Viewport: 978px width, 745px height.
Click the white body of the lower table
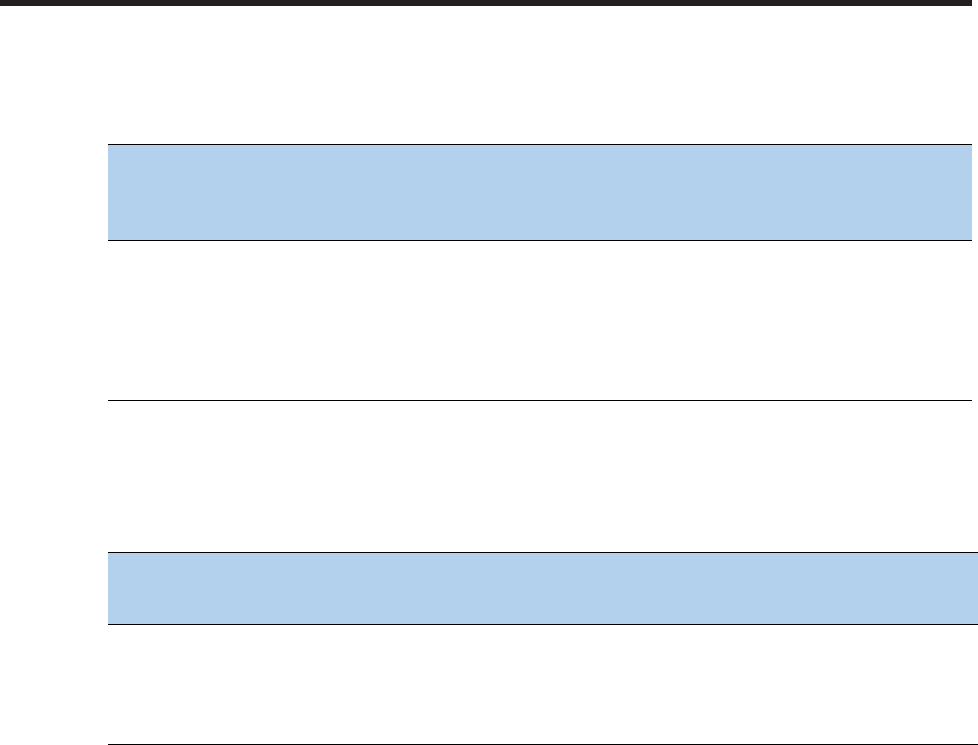(x=539, y=684)
